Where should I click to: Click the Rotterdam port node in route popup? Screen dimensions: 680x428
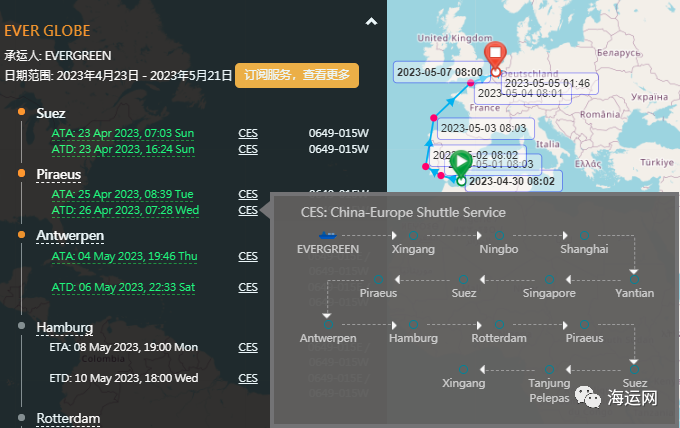point(499,324)
